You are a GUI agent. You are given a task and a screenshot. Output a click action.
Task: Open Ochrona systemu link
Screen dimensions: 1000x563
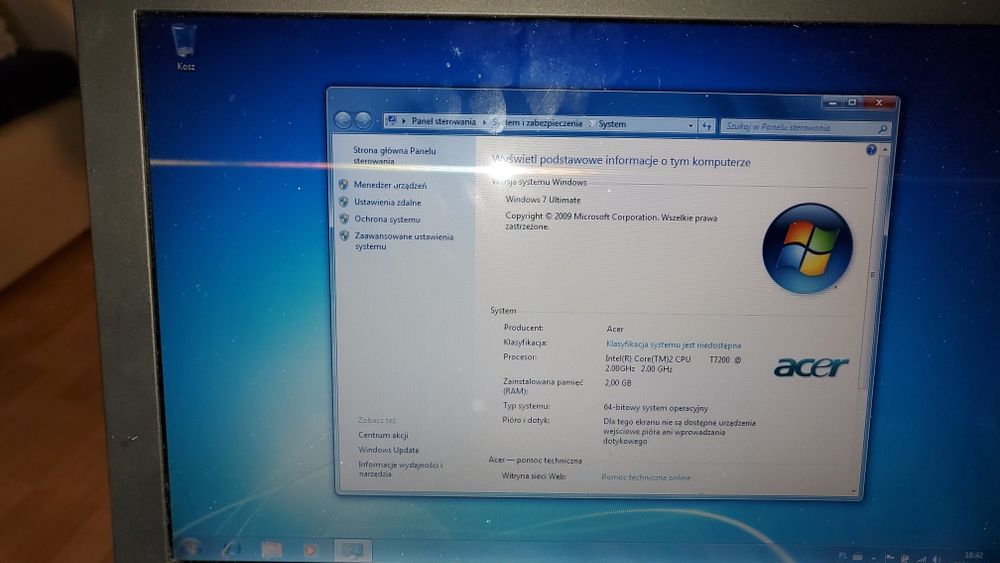pos(387,219)
